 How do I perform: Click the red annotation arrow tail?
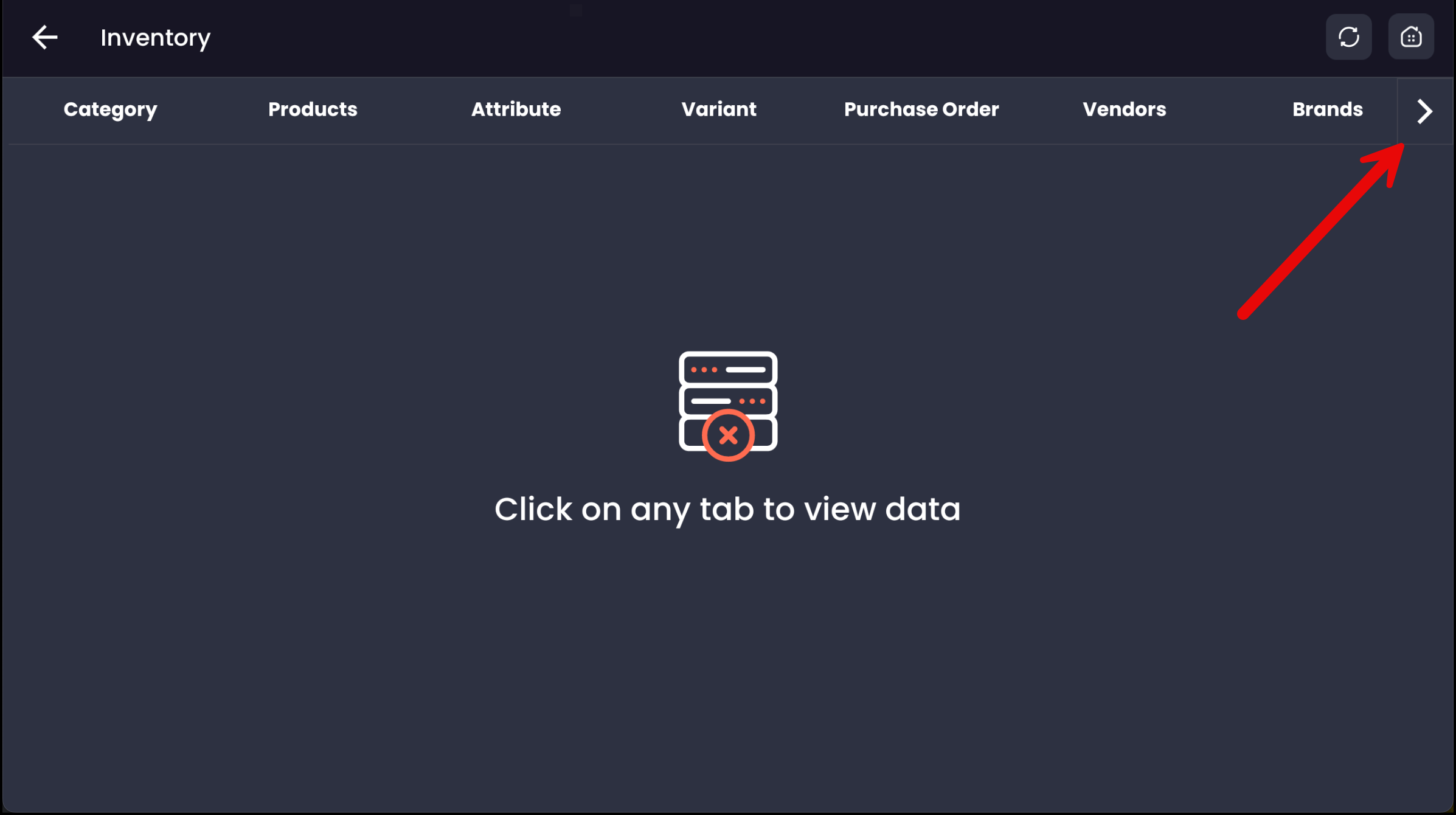[1244, 313]
